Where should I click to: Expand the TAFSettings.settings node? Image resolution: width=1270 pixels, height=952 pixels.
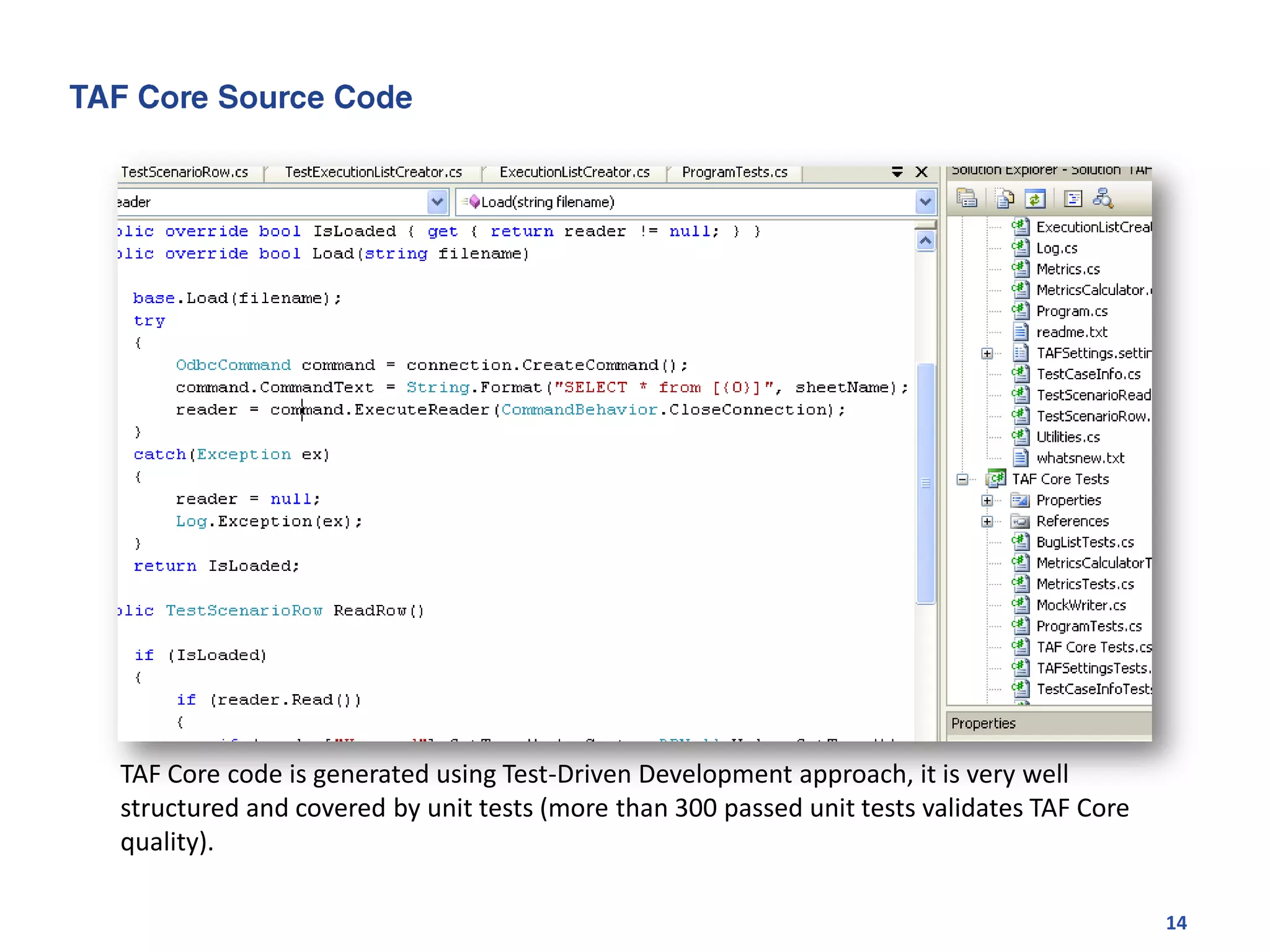(x=987, y=353)
